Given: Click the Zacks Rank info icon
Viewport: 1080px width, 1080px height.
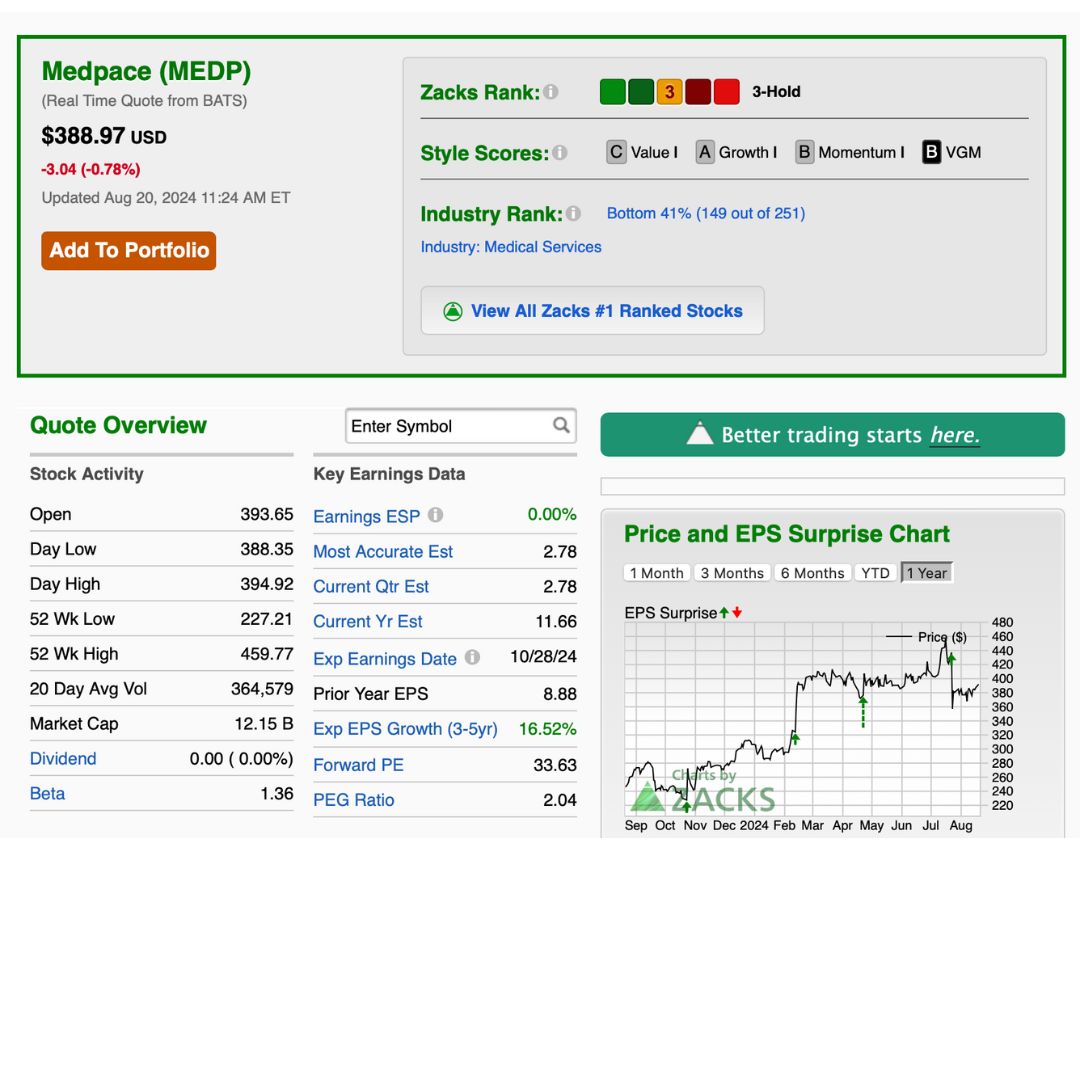Looking at the screenshot, I should pyautogui.click(x=550, y=92).
